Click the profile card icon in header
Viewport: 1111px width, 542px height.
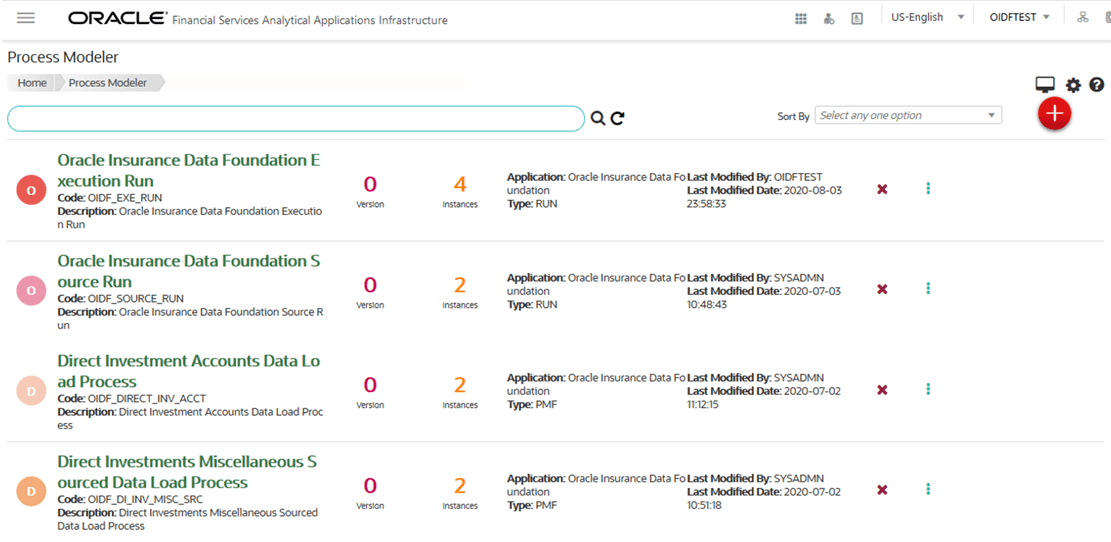pyautogui.click(x=857, y=19)
